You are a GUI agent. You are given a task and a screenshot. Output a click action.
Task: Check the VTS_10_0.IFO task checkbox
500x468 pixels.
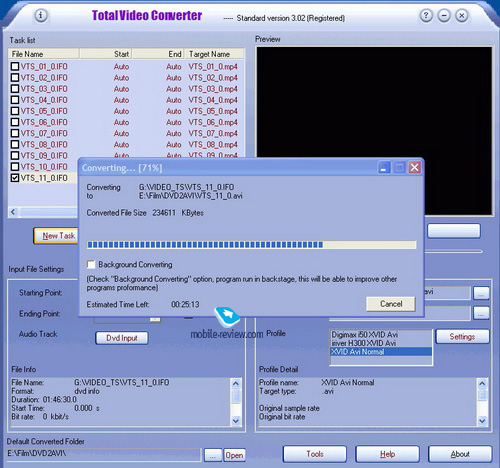[x=15, y=166]
